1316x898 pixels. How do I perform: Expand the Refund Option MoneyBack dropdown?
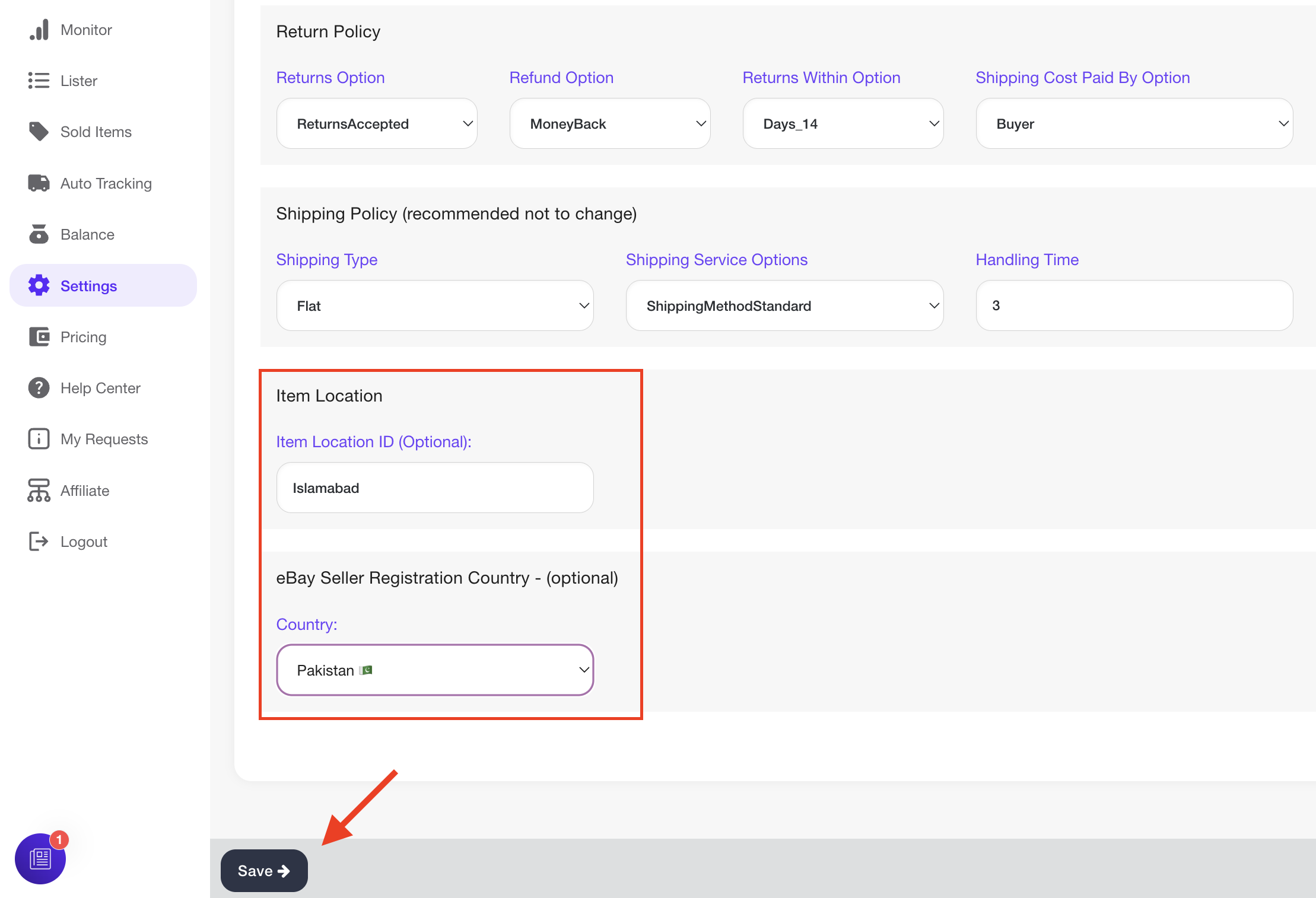click(x=609, y=124)
